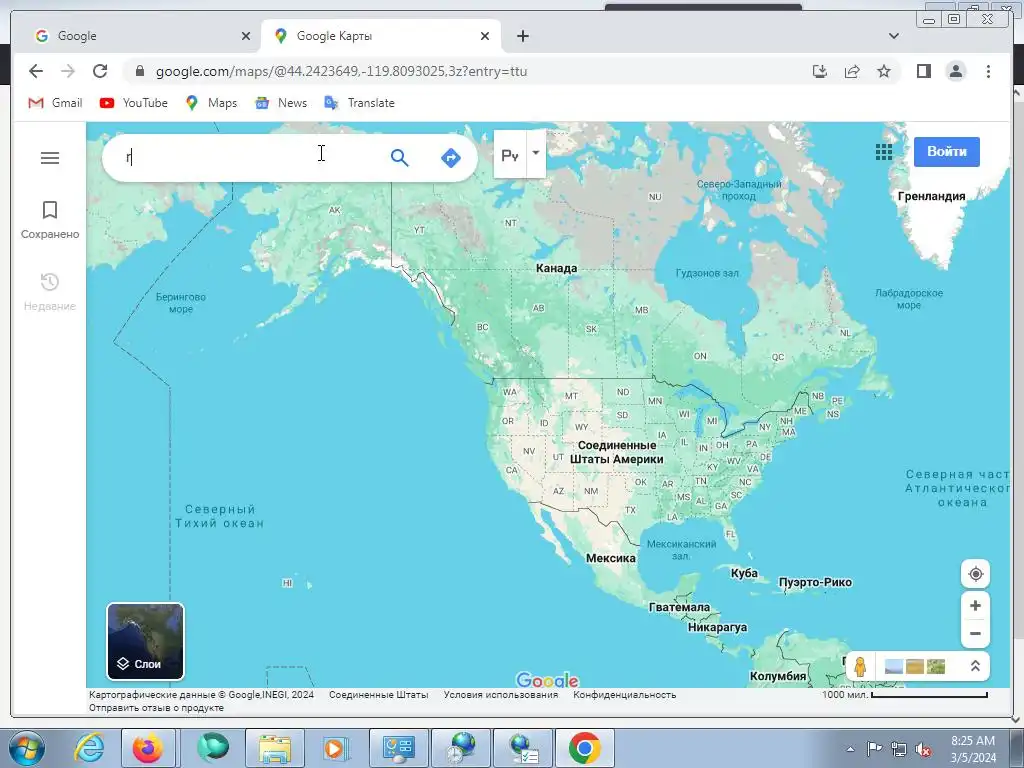Bookmark this page with the star
The width and height of the screenshot is (1024, 768).
884,71
